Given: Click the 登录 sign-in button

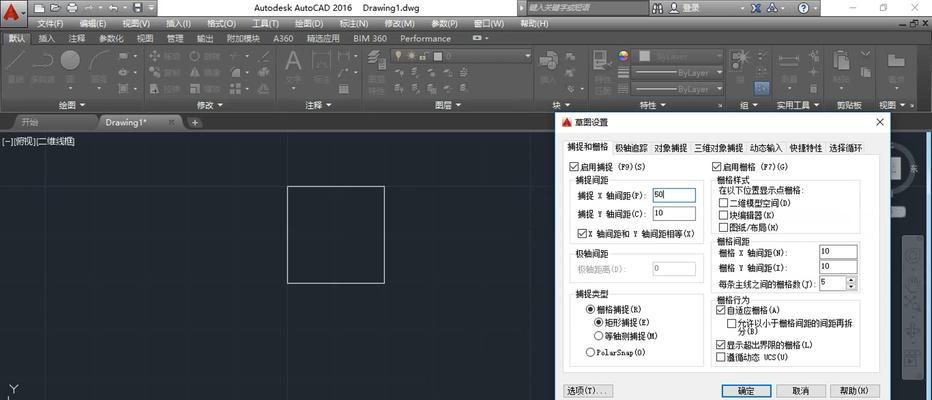Looking at the screenshot, I should [685, 8].
